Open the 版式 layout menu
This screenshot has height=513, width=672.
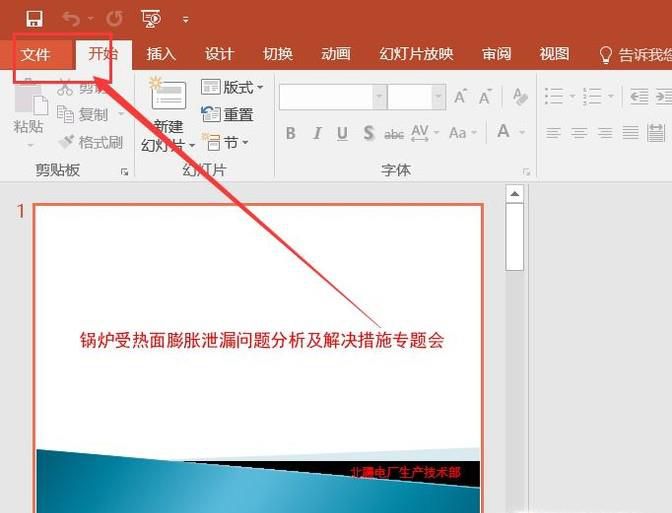[x=232, y=87]
